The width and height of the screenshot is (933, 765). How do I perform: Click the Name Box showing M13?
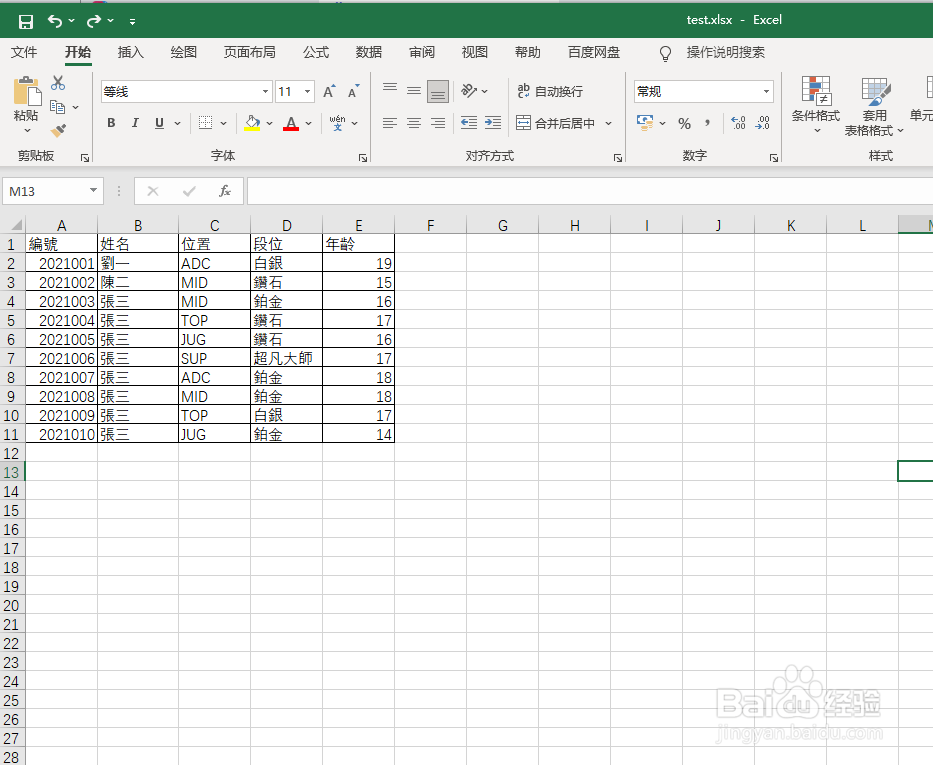tap(52, 191)
